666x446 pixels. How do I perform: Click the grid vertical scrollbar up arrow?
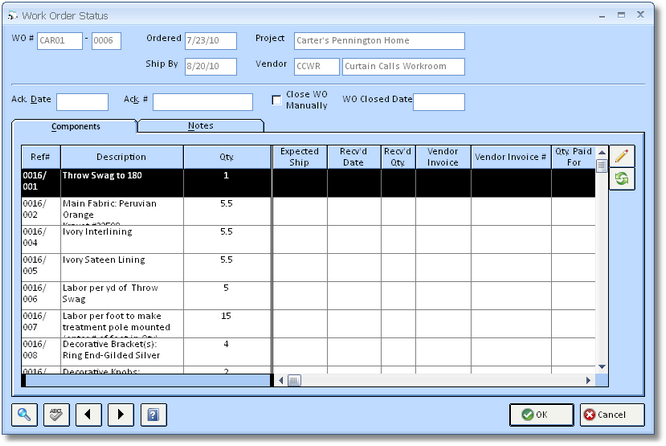[x=602, y=152]
